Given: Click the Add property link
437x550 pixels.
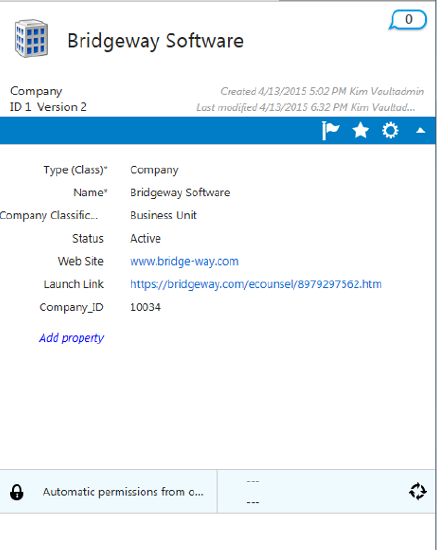Looking at the screenshot, I should (x=72, y=338).
